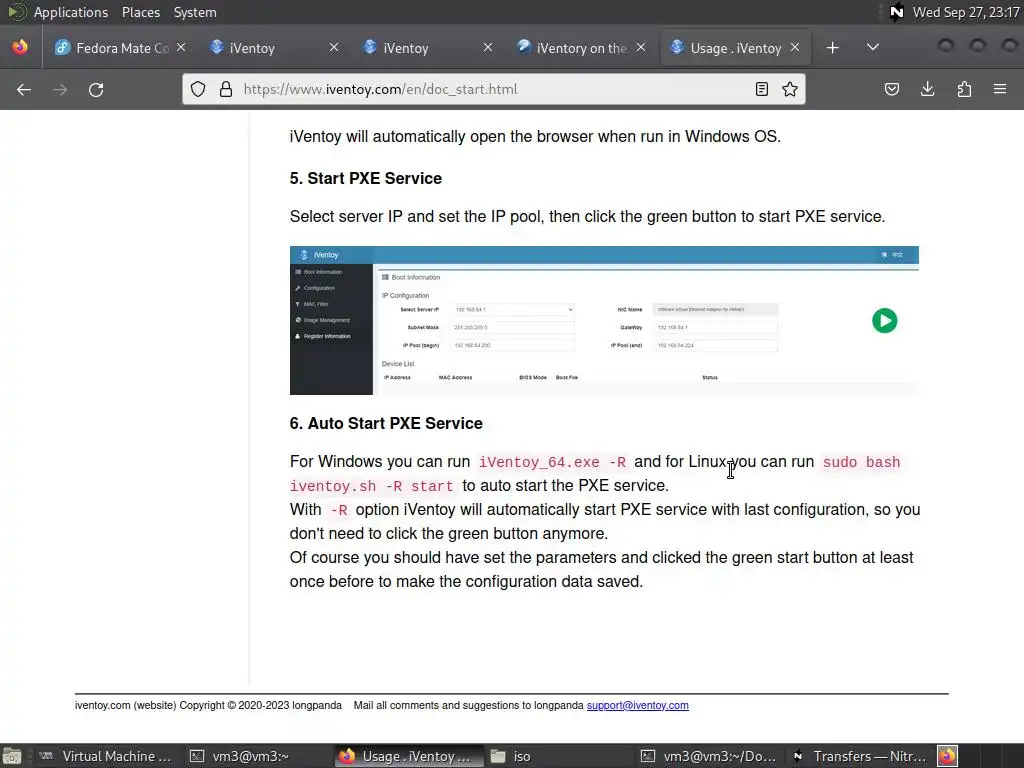Click the Nitroshare tray icon in top panel
This screenshot has width=1024, height=768.
[x=897, y=12]
